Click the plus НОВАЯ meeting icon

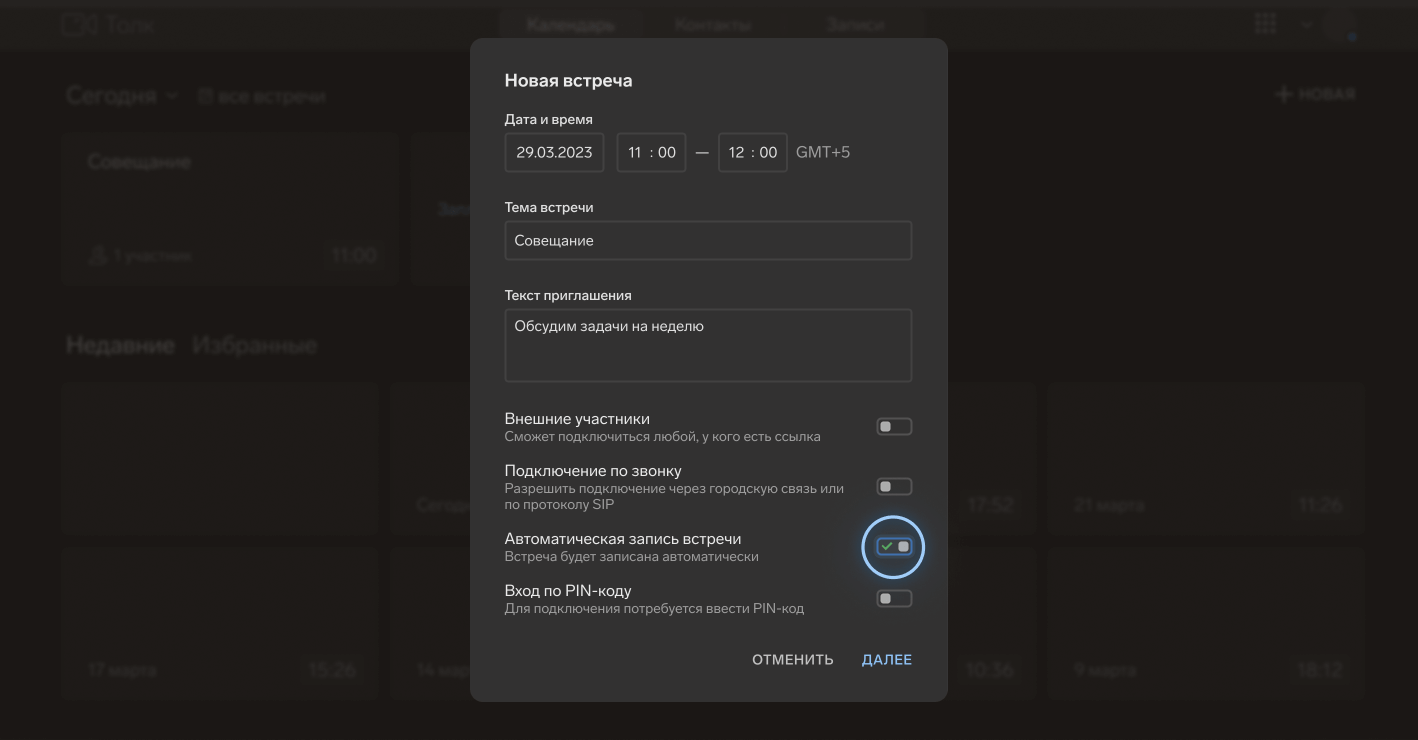pos(1284,94)
